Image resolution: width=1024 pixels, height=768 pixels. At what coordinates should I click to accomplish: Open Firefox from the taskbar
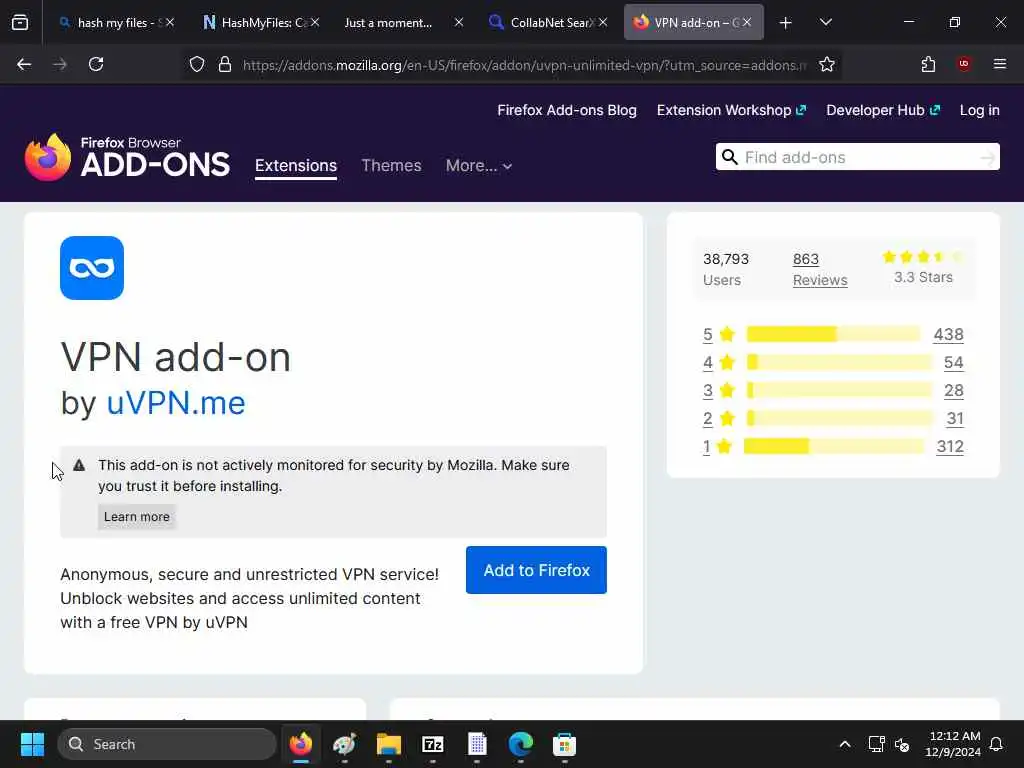[x=300, y=744]
